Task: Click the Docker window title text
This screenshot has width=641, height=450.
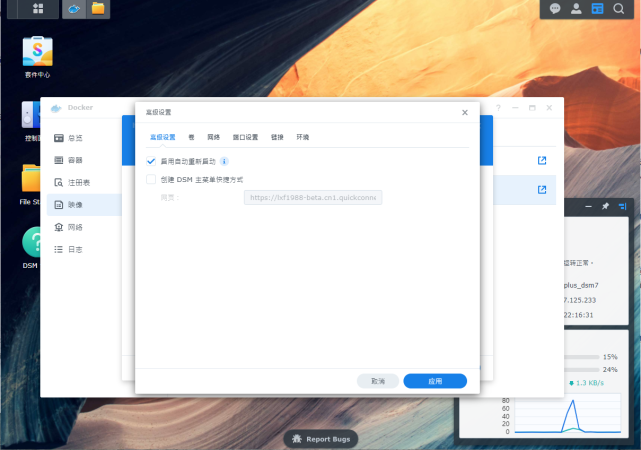Action: 80,107
